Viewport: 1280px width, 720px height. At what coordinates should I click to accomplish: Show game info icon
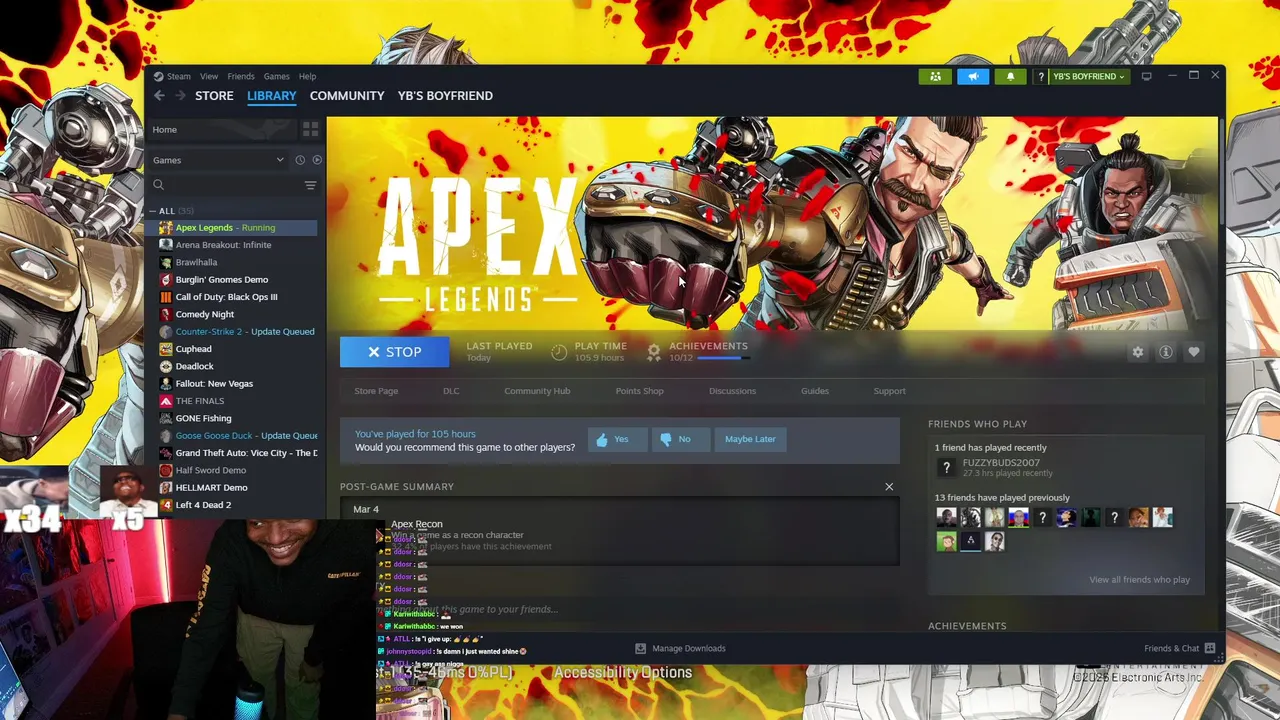point(1165,352)
